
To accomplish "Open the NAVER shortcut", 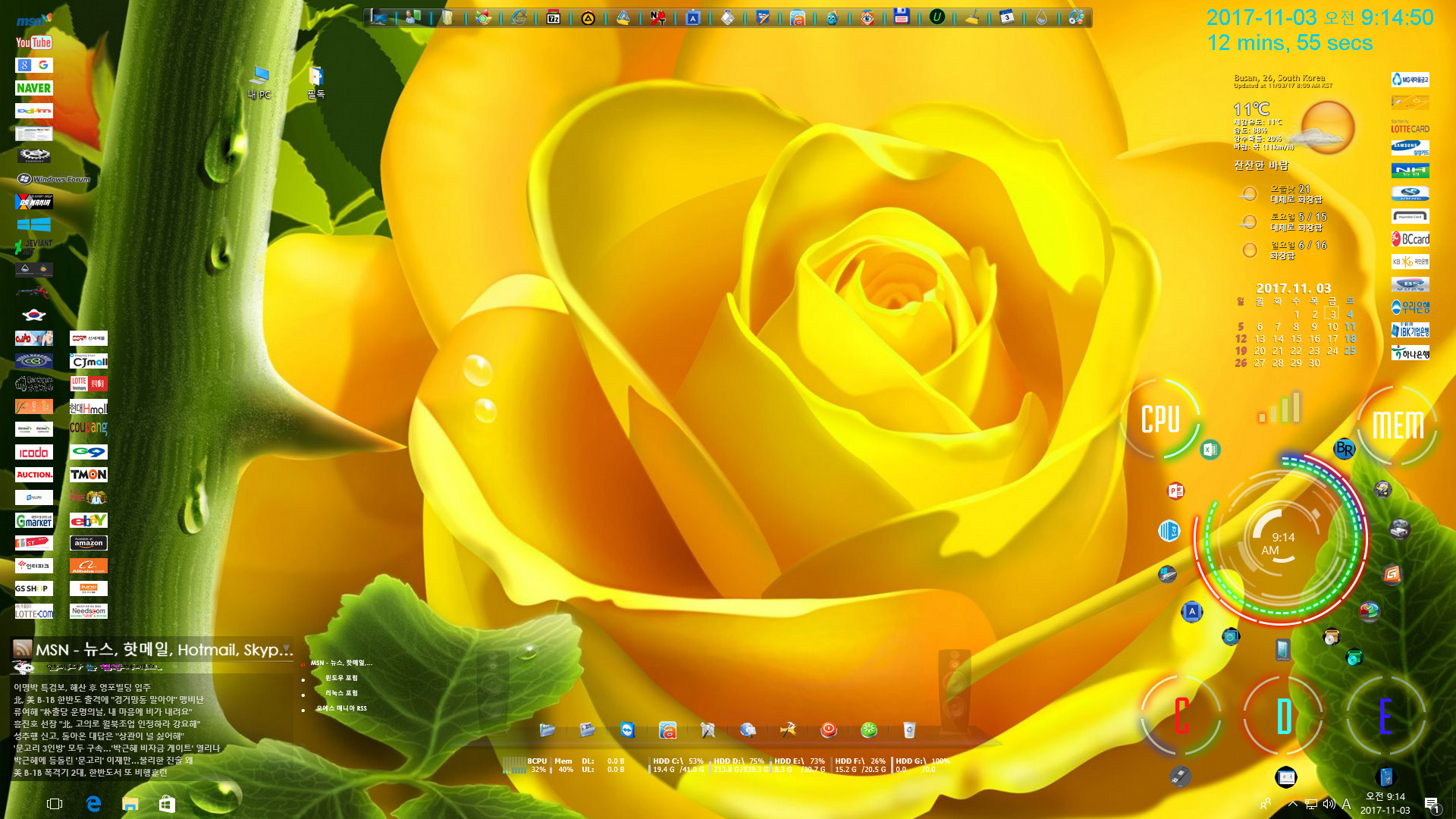I will (x=34, y=88).
